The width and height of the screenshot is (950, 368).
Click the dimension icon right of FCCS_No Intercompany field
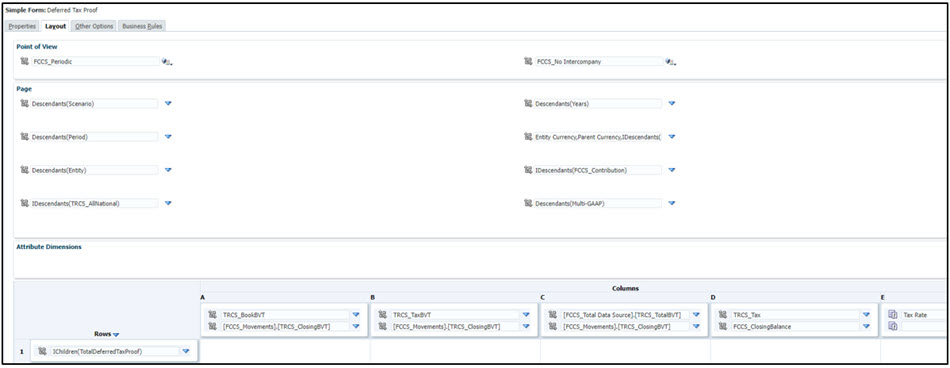[x=670, y=62]
